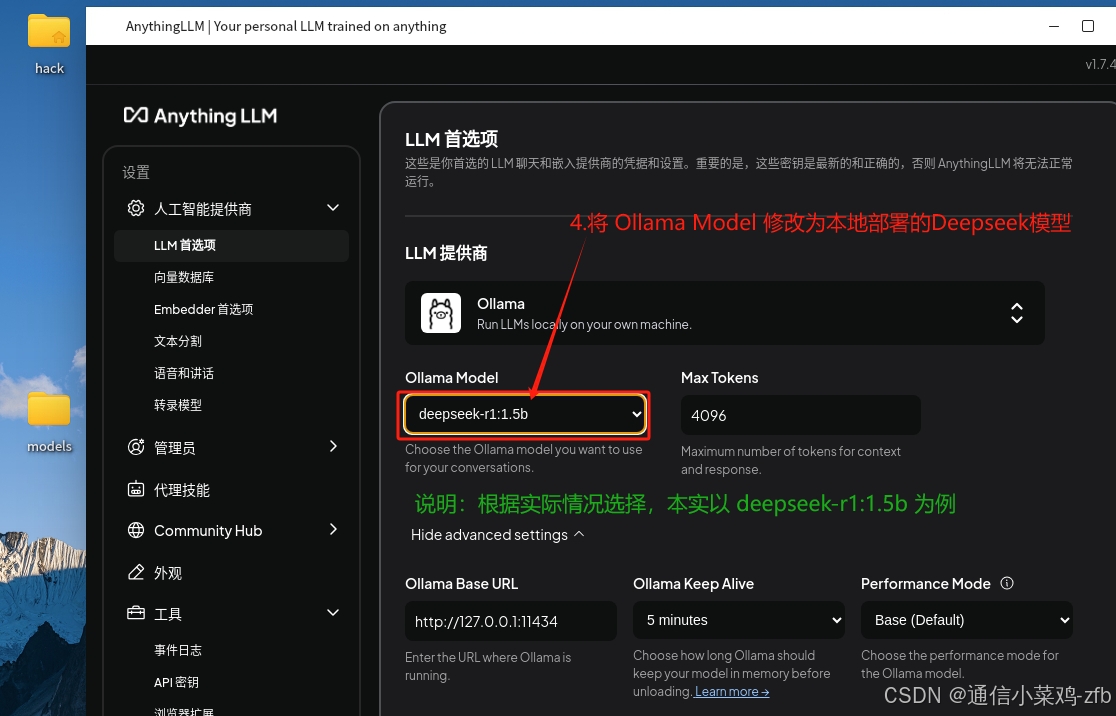Click the LLM 提供商 heading
The image size is (1116, 716).
pyautogui.click(x=446, y=253)
